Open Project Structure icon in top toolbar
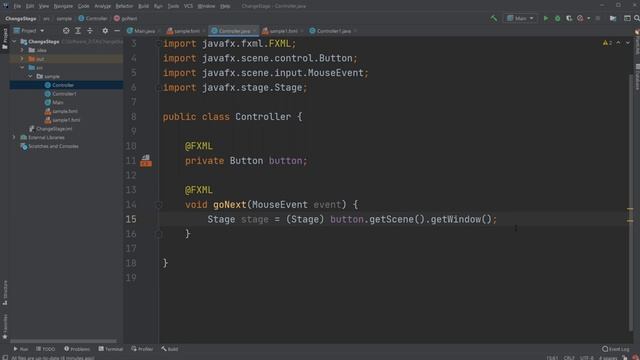Viewport: 640px width, 360px height. tap(613, 18)
